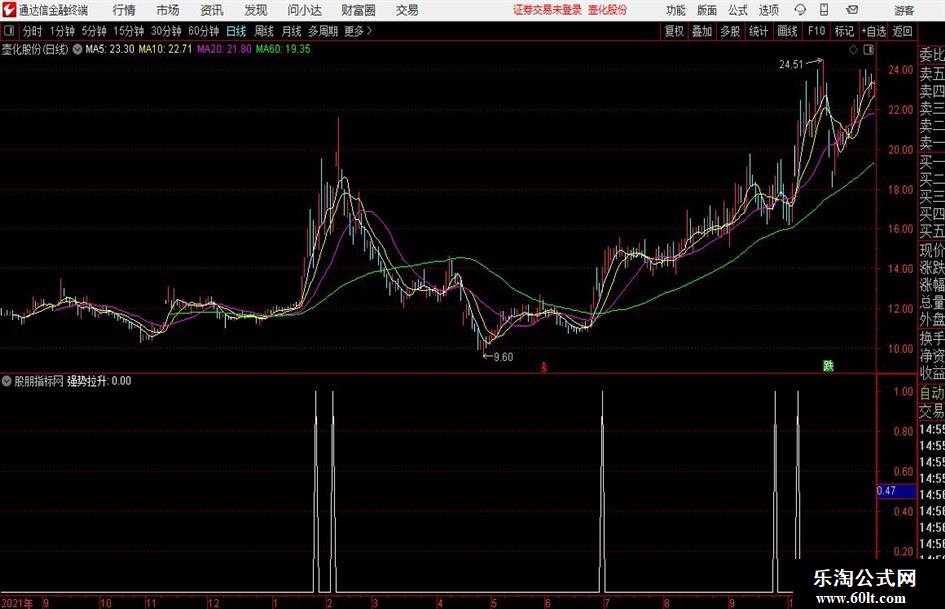Expand the 更多 periods chevron
945x609 pixels.
tap(369, 31)
